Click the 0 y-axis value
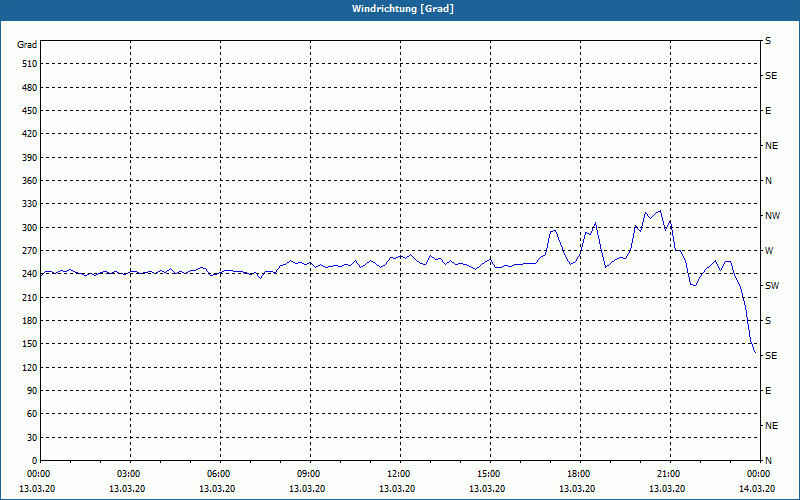800x500 pixels. (x=35, y=461)
